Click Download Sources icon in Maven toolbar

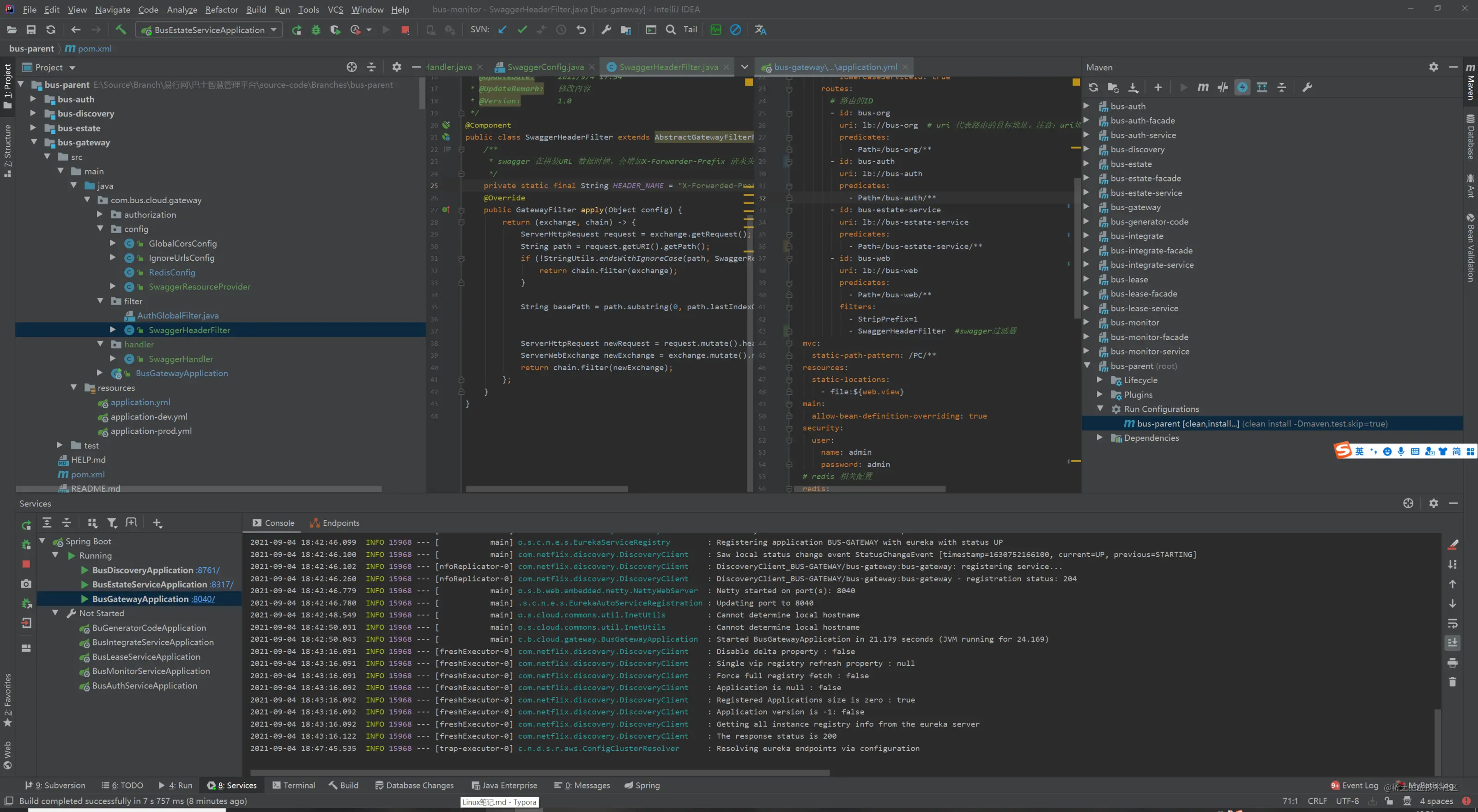[x=1133, y=87]
